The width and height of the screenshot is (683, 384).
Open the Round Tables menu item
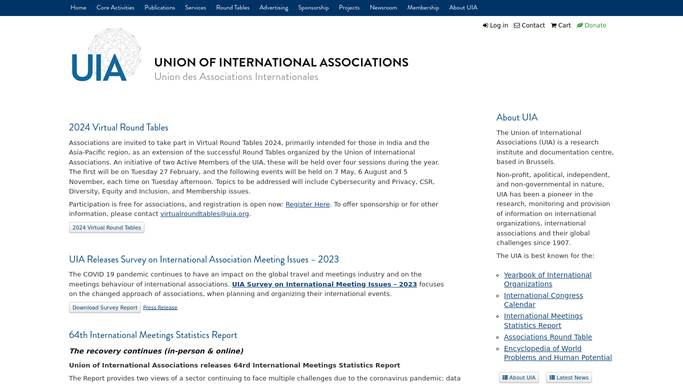(233, 8)
